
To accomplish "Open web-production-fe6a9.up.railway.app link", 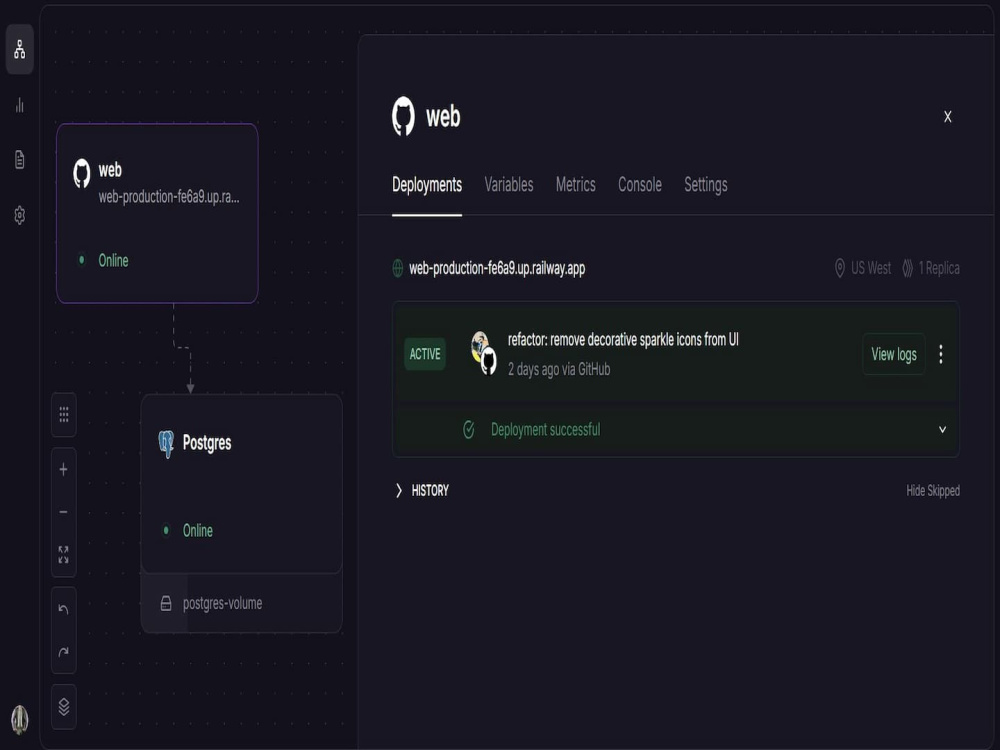I will coord(497,268).
